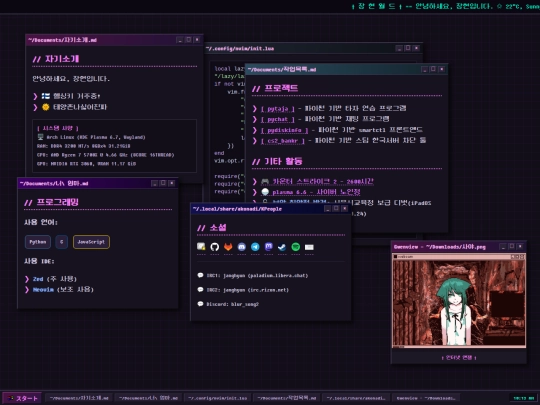
Task: Switch to Gwenview taskbar entry
Action: [425, 398]
